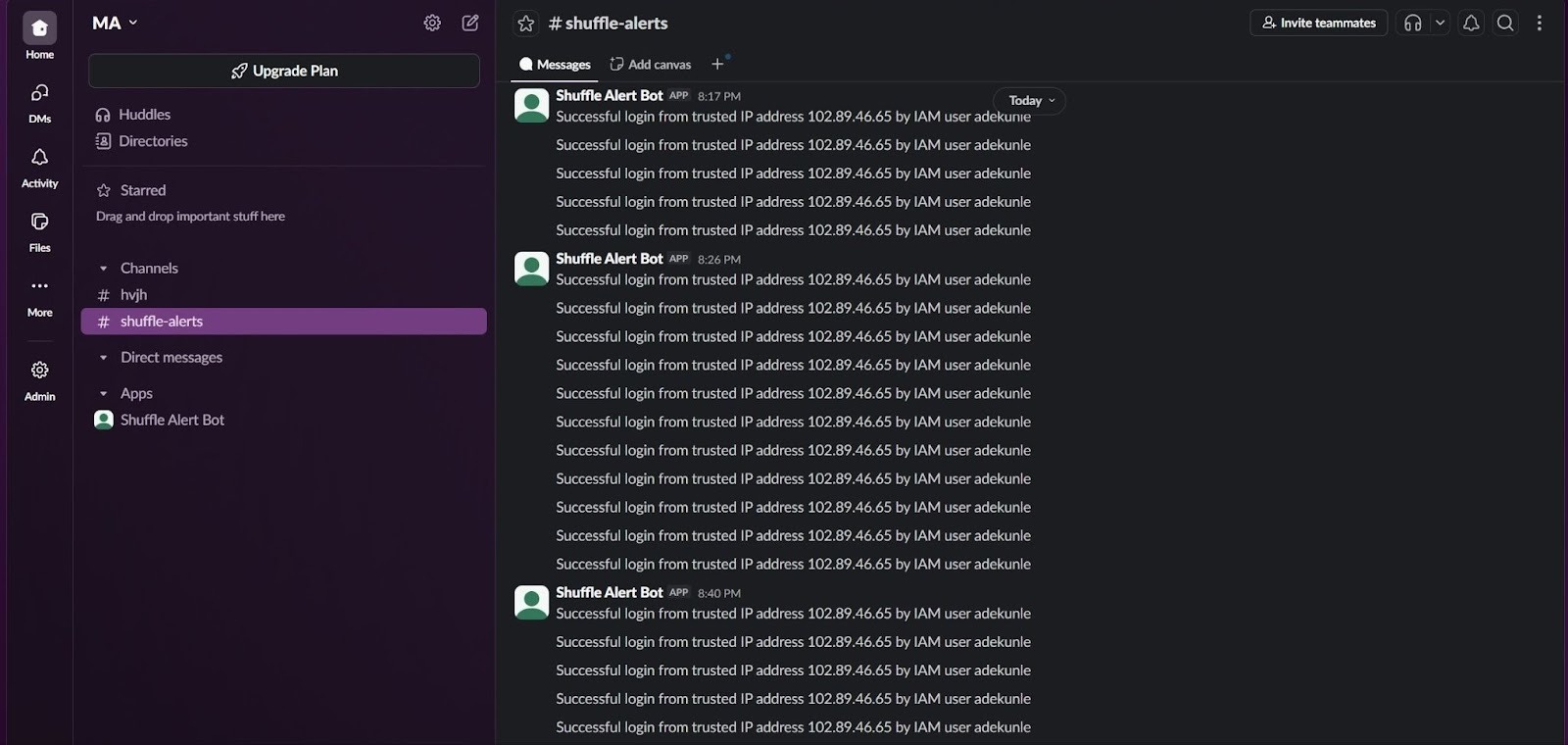Click Shuffle Alert Bot avatar at 8:26 PM

point(531,269)
